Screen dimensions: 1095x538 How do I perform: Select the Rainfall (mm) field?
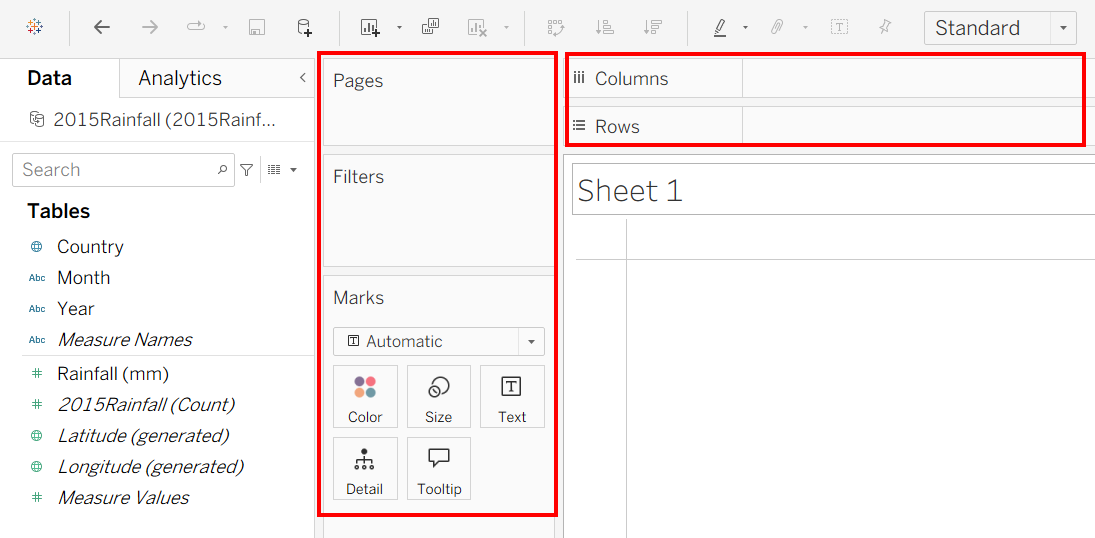point(113,374)
